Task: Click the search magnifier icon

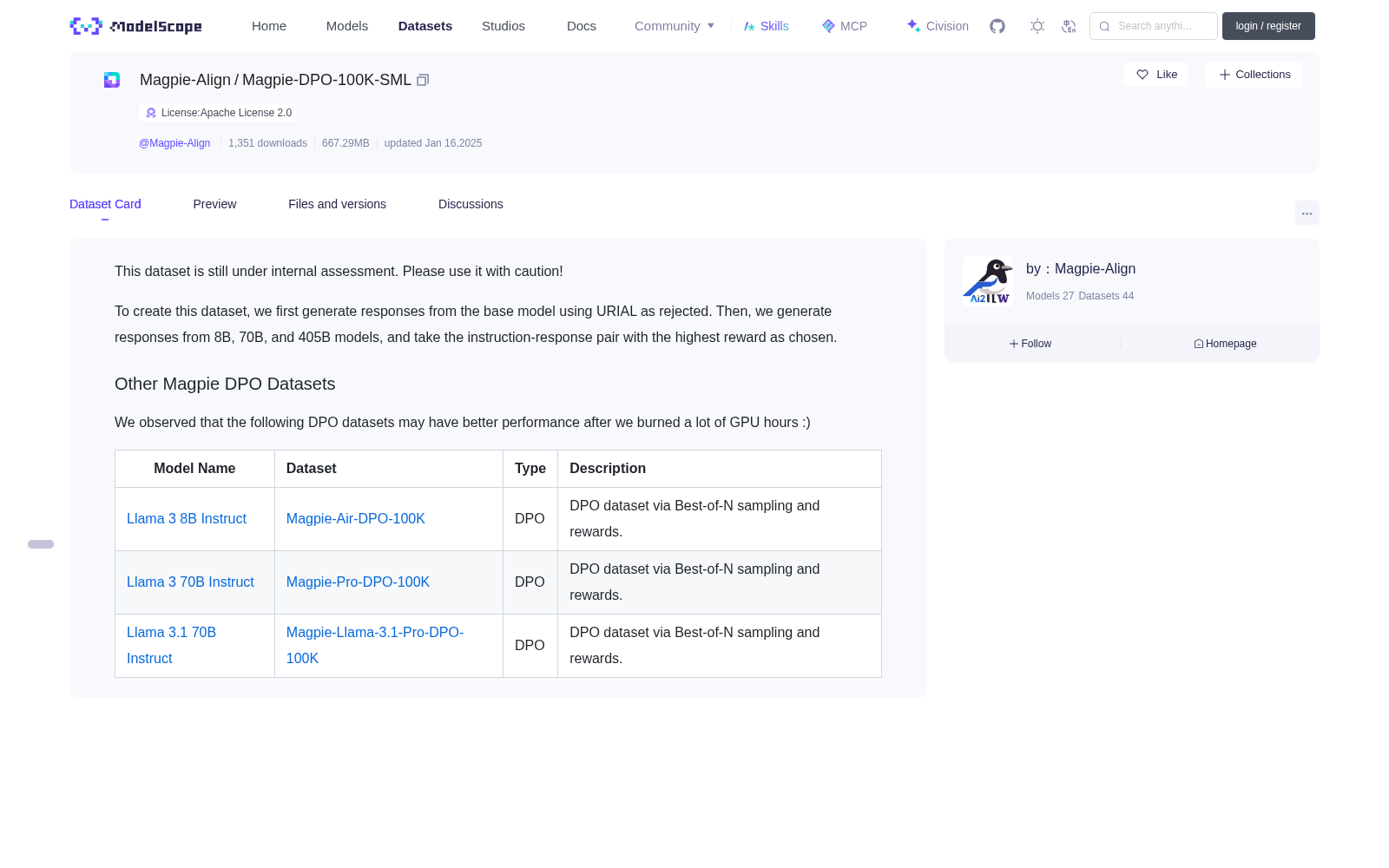Action: pos(1105,26)
